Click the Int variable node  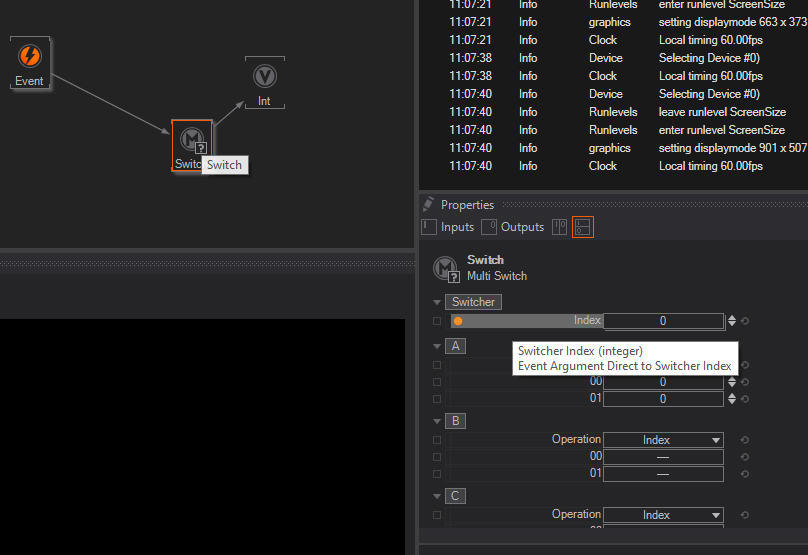tap(264, 77)
